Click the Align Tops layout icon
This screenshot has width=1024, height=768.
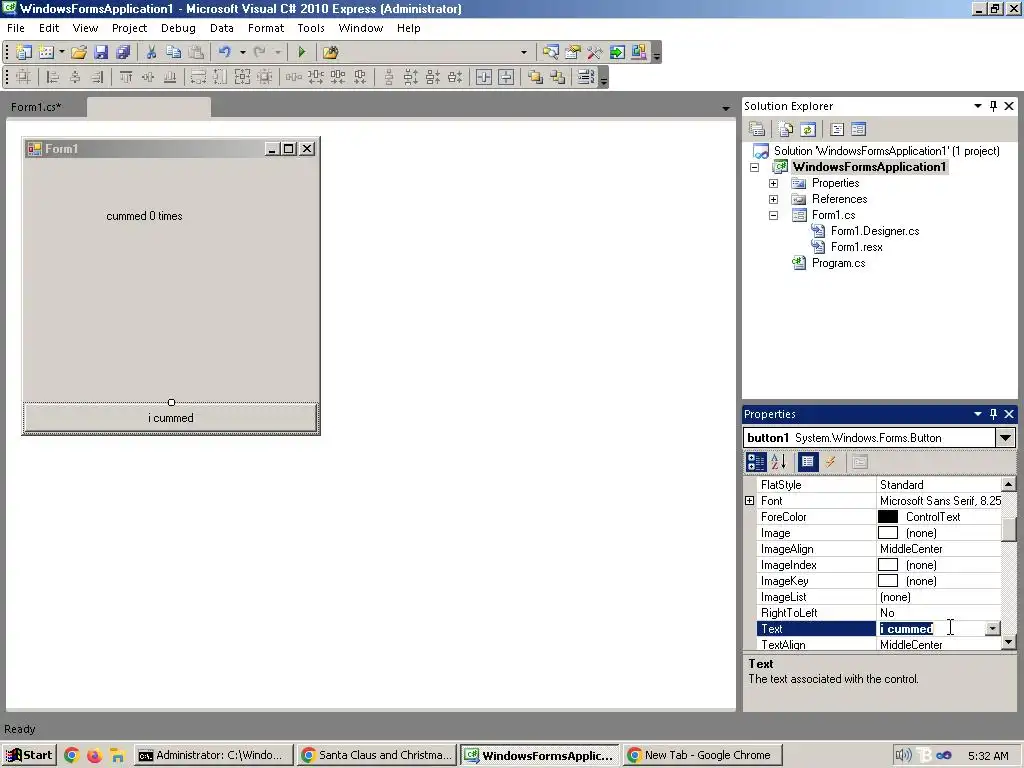(126, 77)
